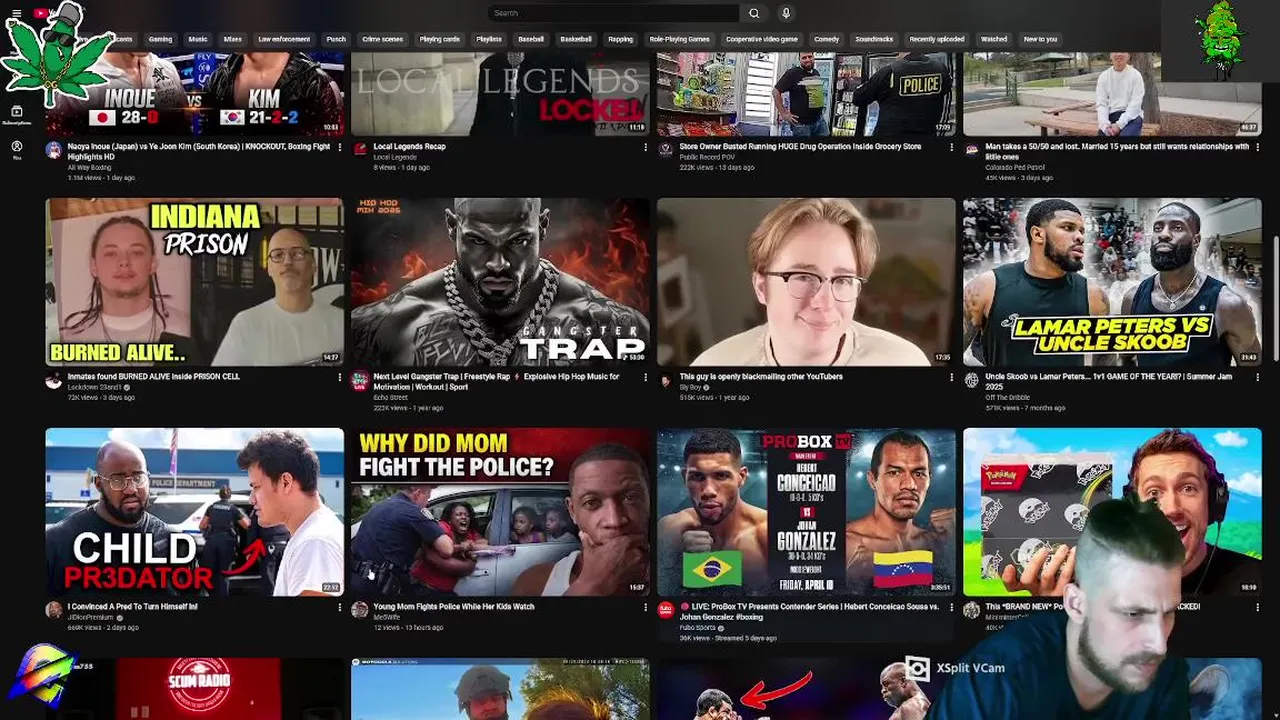Open title 'LIVE: ProBox TV Presents Contender Series'
Screen dimensions: 1280x720
point(809,612)
